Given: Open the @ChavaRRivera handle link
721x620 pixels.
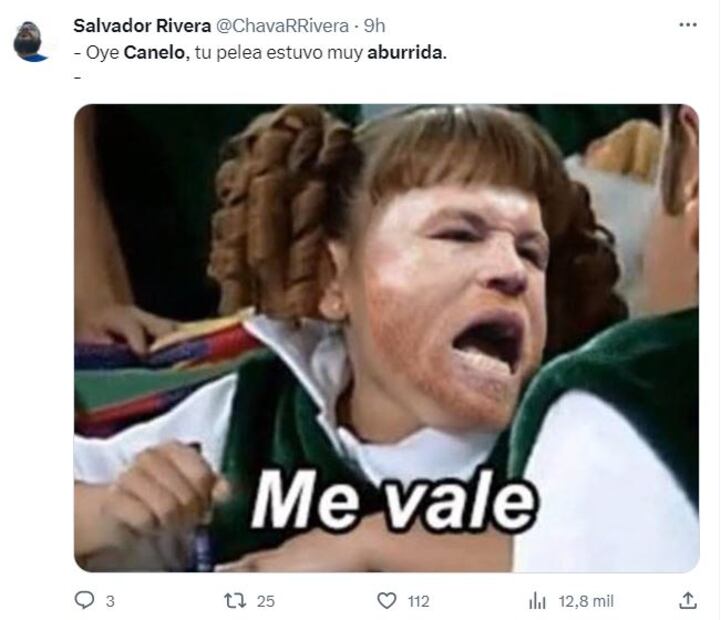Looking at the screenshot, I should pyautogui.click(x=282, y=26).
